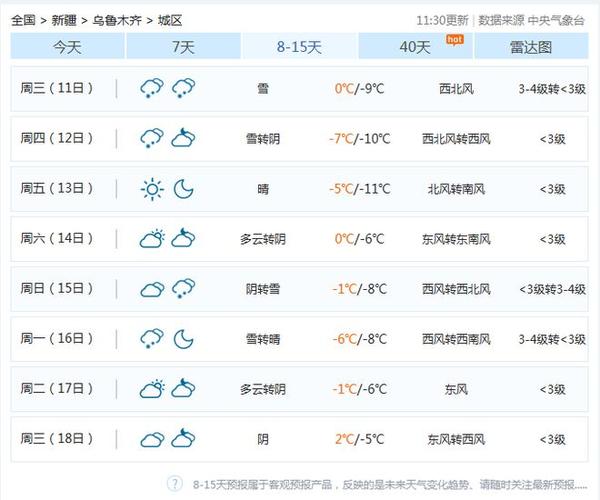
Task: Open the 40天 forecast tab
Action: pyautogui.click(x=415, y=46)
